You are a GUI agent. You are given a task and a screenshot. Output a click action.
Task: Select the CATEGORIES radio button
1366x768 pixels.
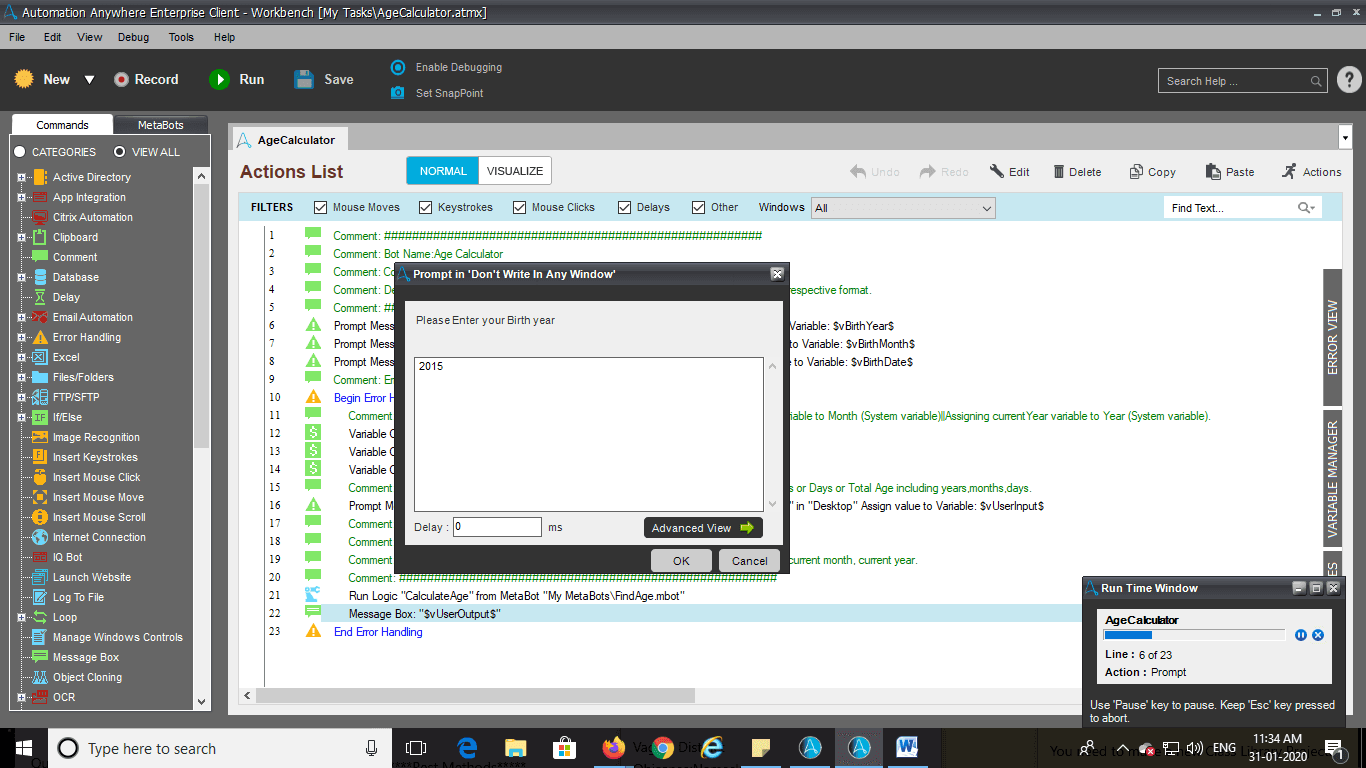19,152
